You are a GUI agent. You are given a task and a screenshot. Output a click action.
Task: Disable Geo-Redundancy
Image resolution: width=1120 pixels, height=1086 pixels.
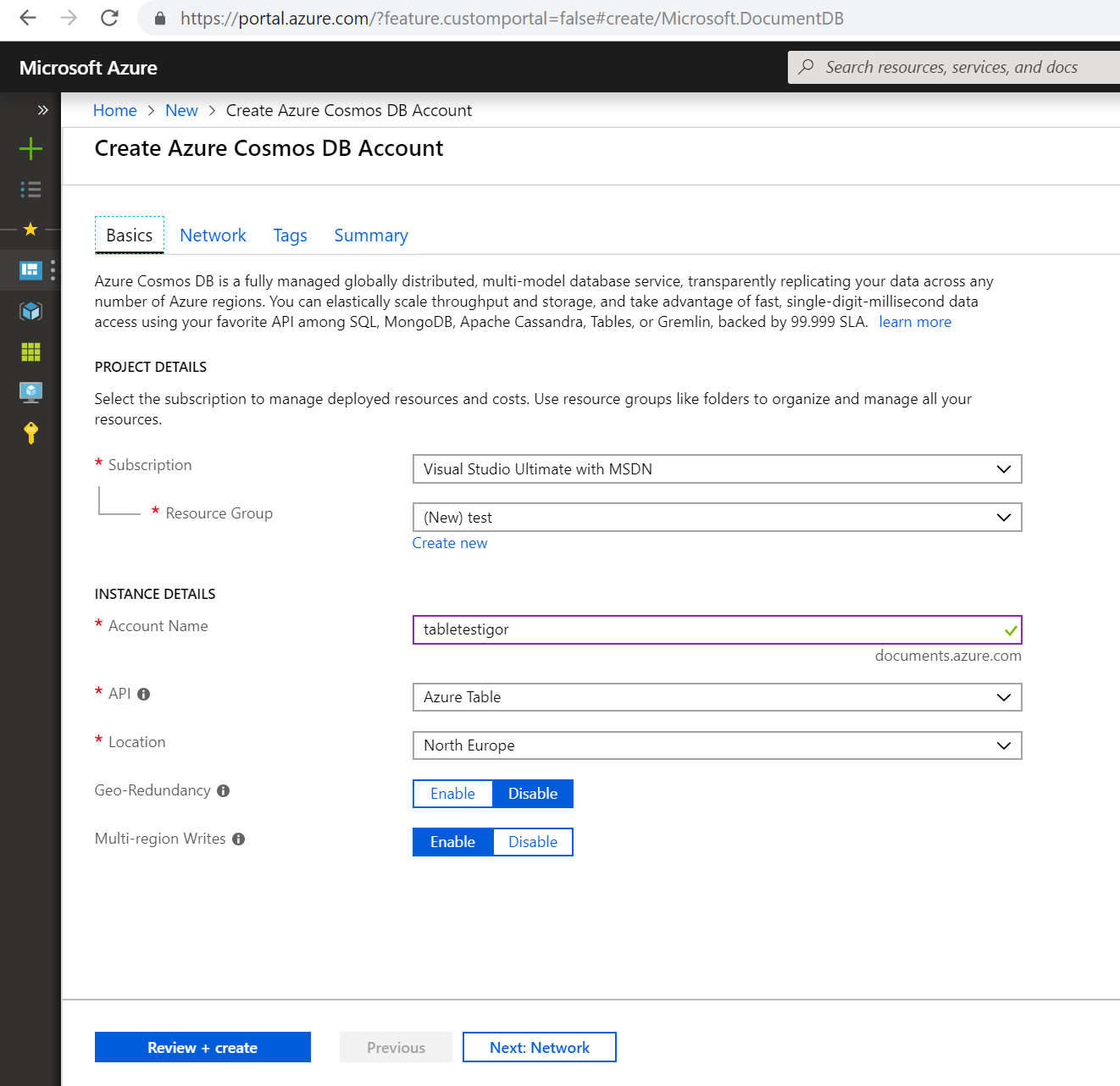click(x=532, y=793)
